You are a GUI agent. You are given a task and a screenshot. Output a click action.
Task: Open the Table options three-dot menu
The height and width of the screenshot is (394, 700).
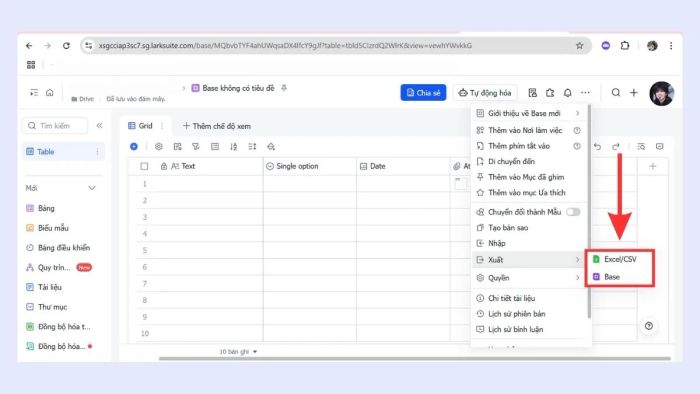97,152
